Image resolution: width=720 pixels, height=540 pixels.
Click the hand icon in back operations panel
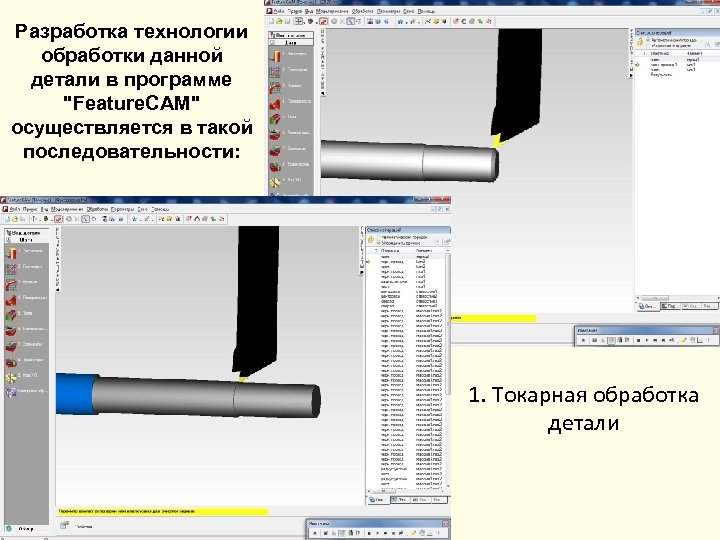coord(640,43)
